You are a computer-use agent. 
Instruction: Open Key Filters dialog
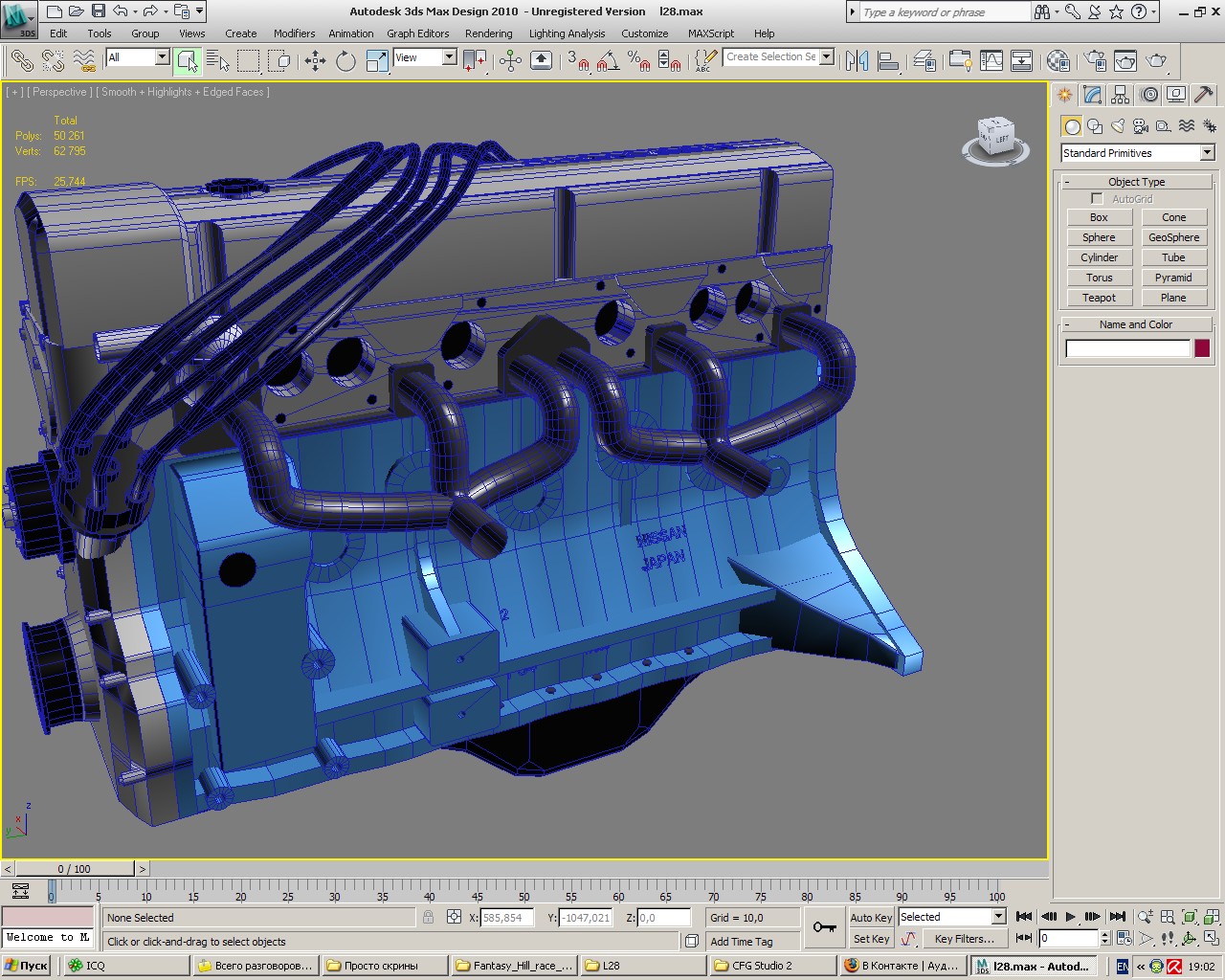pyautogui.click(x=964, y=939)
